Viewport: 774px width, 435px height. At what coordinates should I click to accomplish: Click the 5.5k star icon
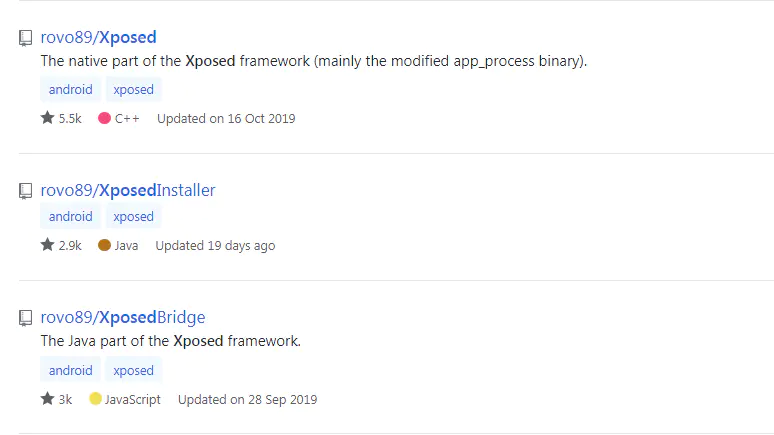pos(47,118)
